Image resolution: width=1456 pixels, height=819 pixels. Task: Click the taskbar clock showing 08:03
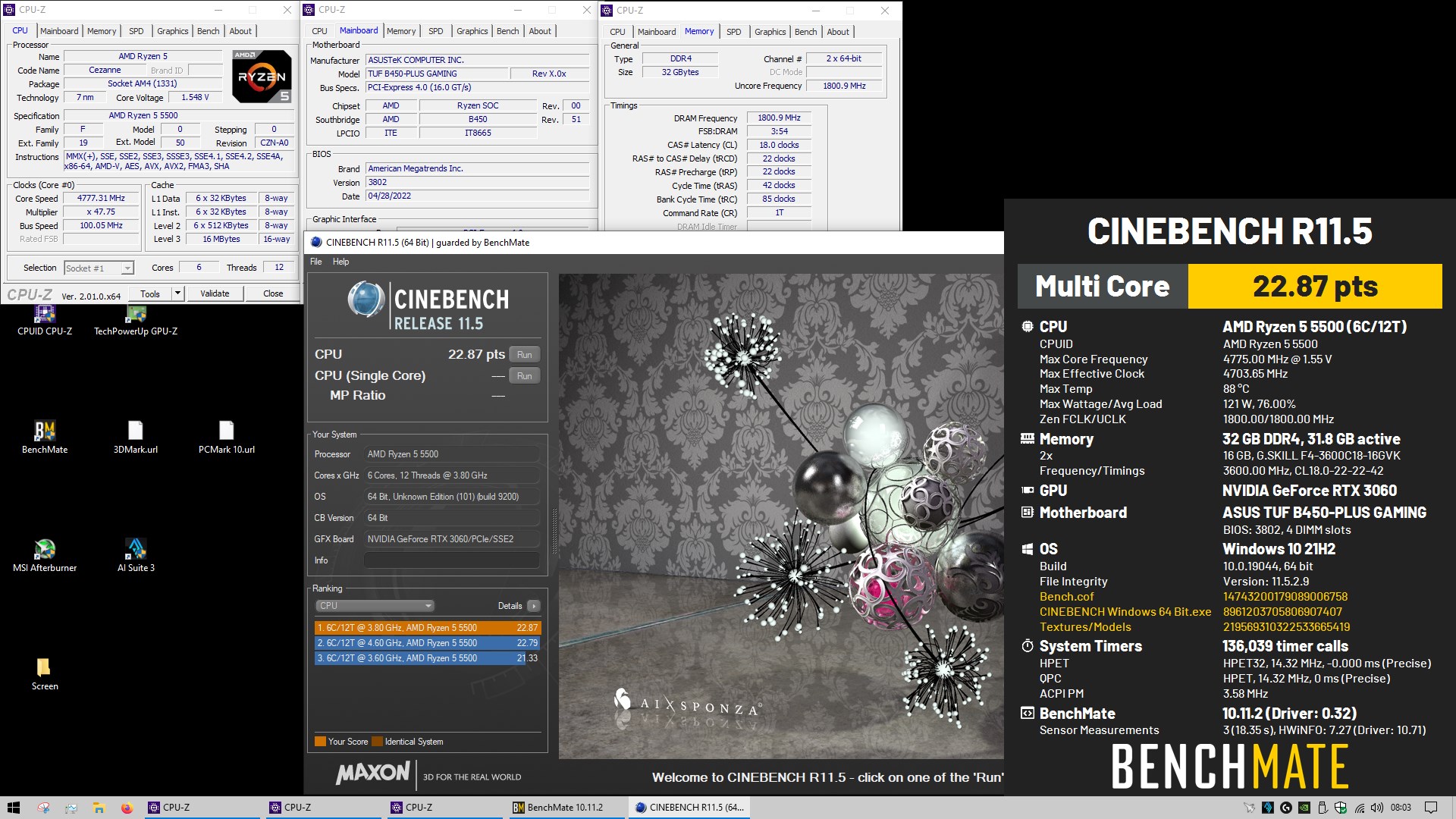[1401, 808]
